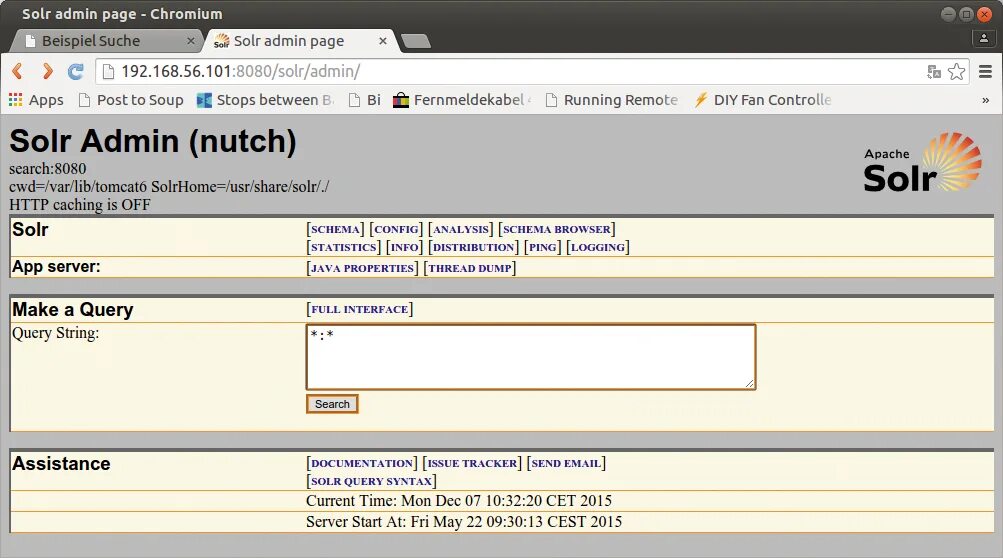1003x558 pixels.
Task: Open the DISTRIBUTION link
Action: pyautogui.click(x=473, y=247)
